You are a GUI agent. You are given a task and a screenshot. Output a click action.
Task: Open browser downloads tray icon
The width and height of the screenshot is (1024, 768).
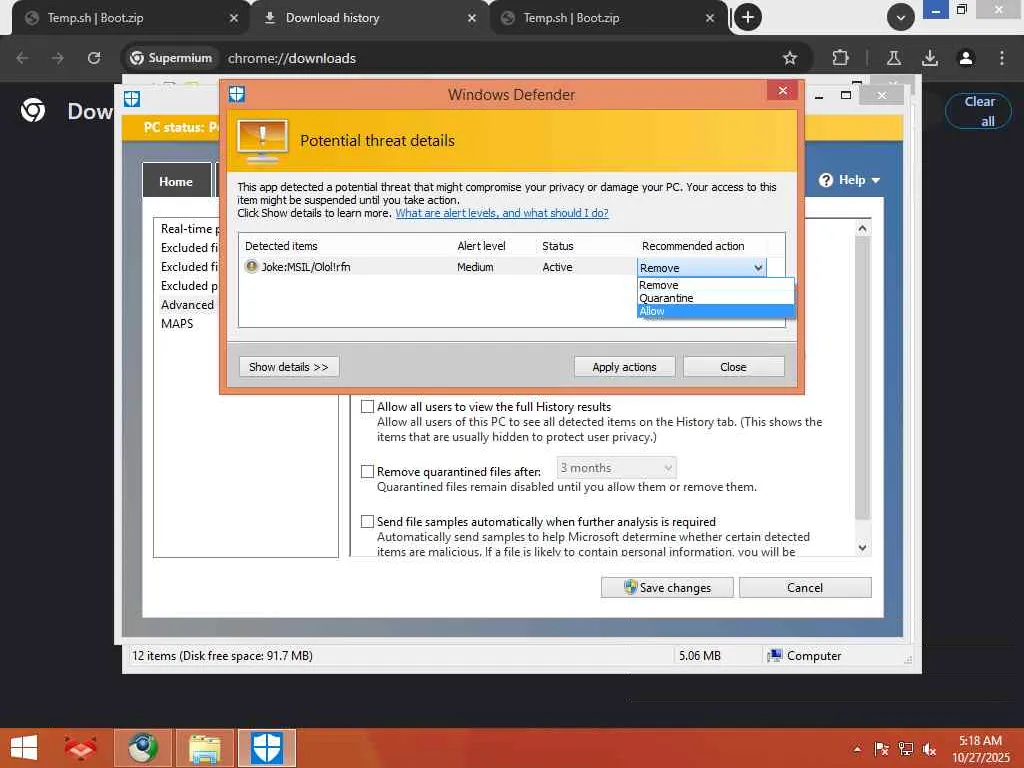coord(929,58)
